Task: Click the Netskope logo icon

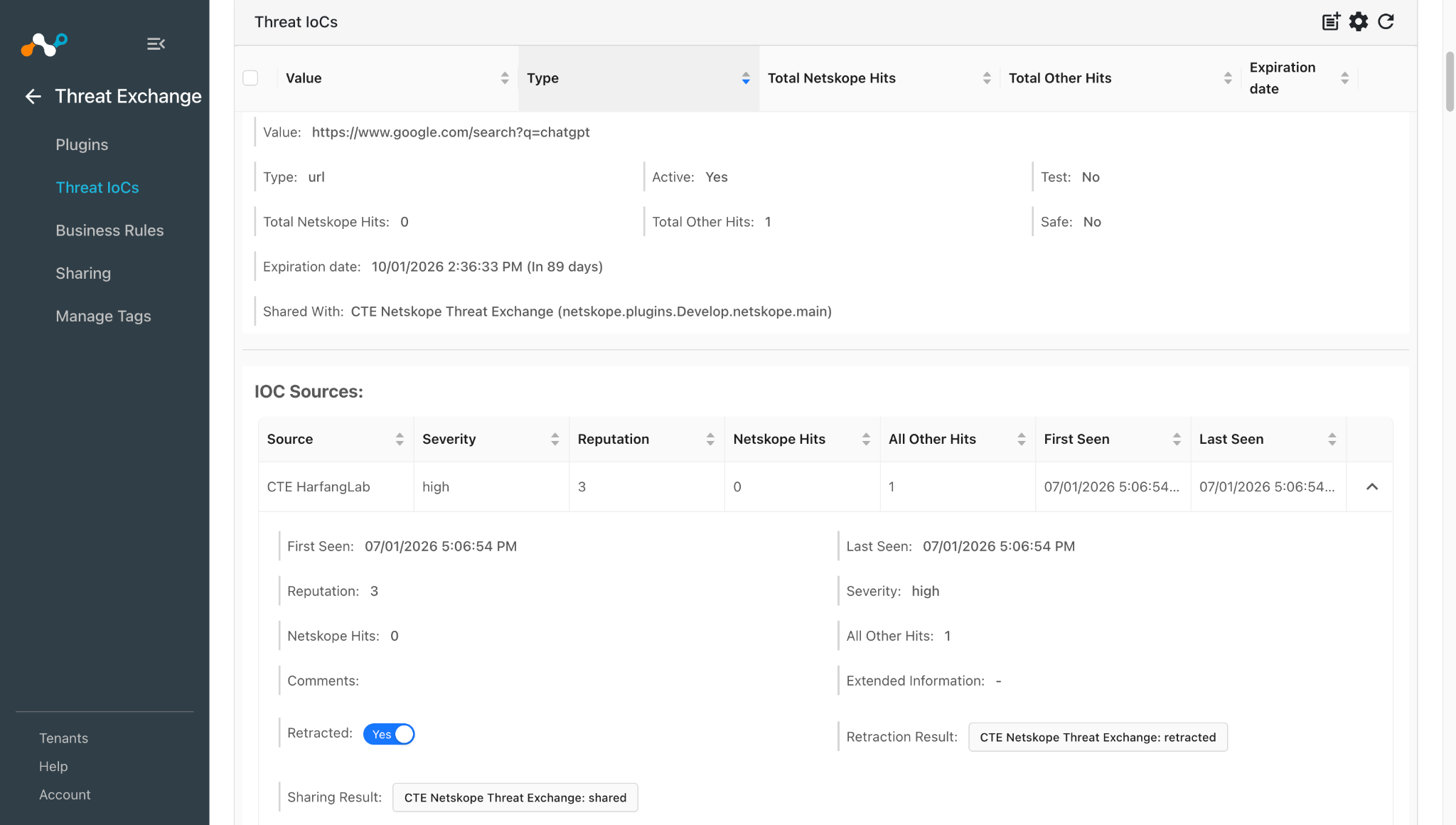Action: [44, 44]
